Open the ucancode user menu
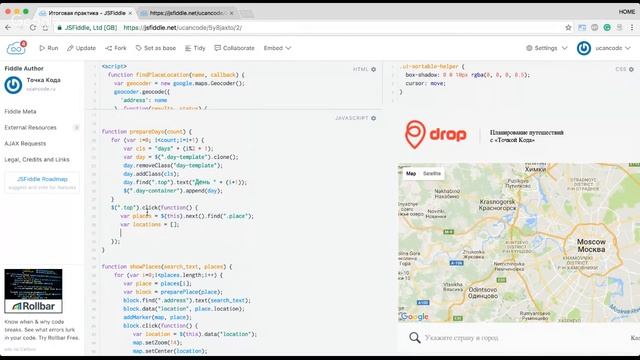The height and width of the screenshot is (360, 640). click(x=613, y=48)
